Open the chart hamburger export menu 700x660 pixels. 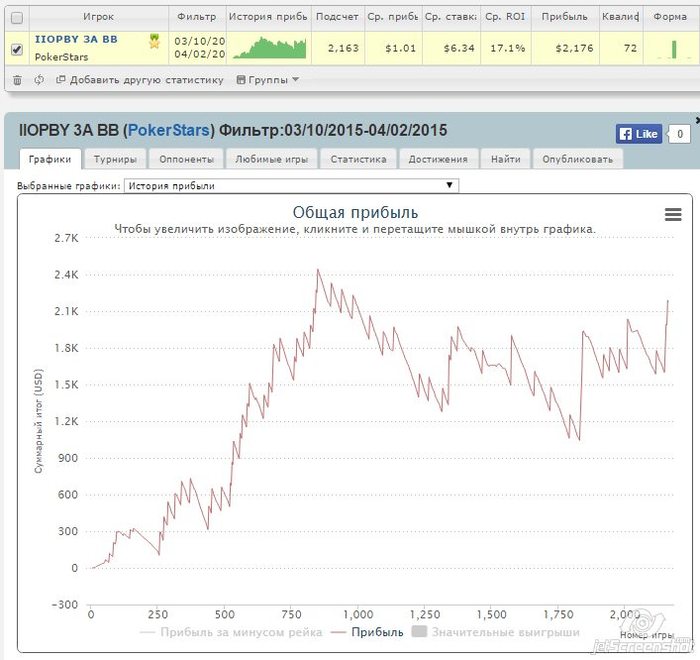[x=673, y=215]
